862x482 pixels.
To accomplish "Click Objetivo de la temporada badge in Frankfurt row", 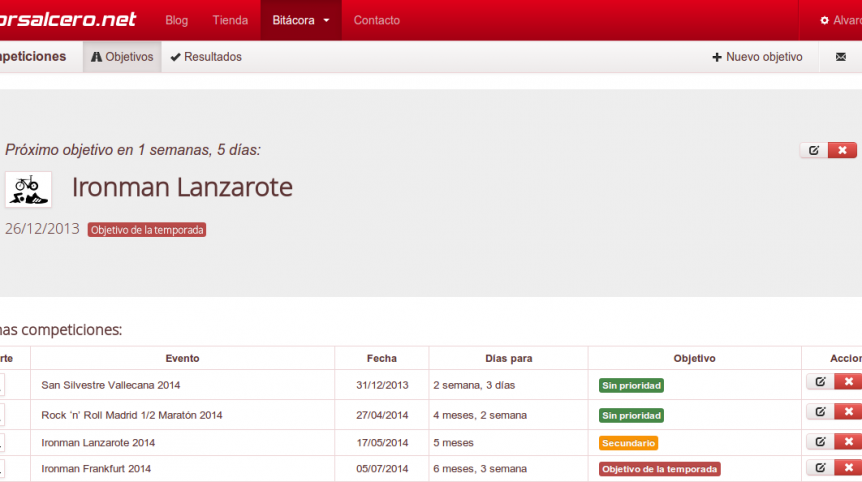I will (x=660, y=469).
